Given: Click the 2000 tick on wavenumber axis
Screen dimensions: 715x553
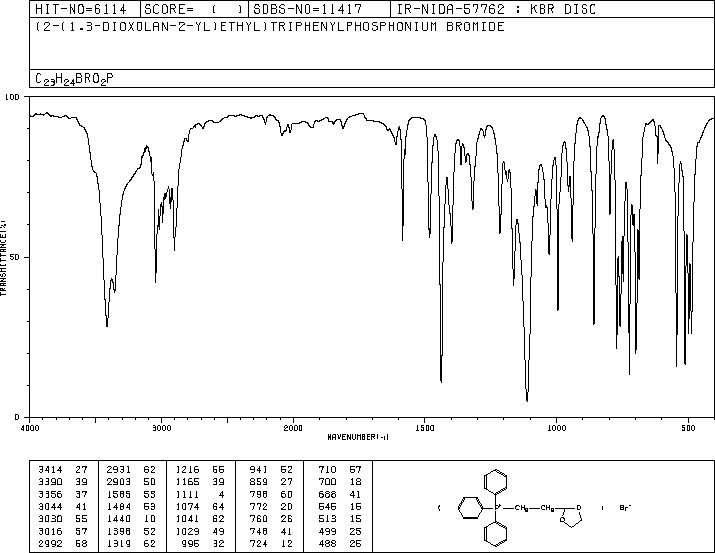Looking at the screenshot, I should pyautogui.click(x=293, y=428).
